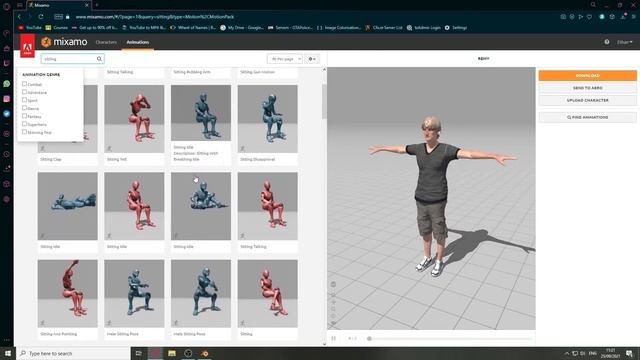This screenshot has height=360, width=640.
Task: Select the Sitting Yell animation thumbnail
Action: point(134,119)
